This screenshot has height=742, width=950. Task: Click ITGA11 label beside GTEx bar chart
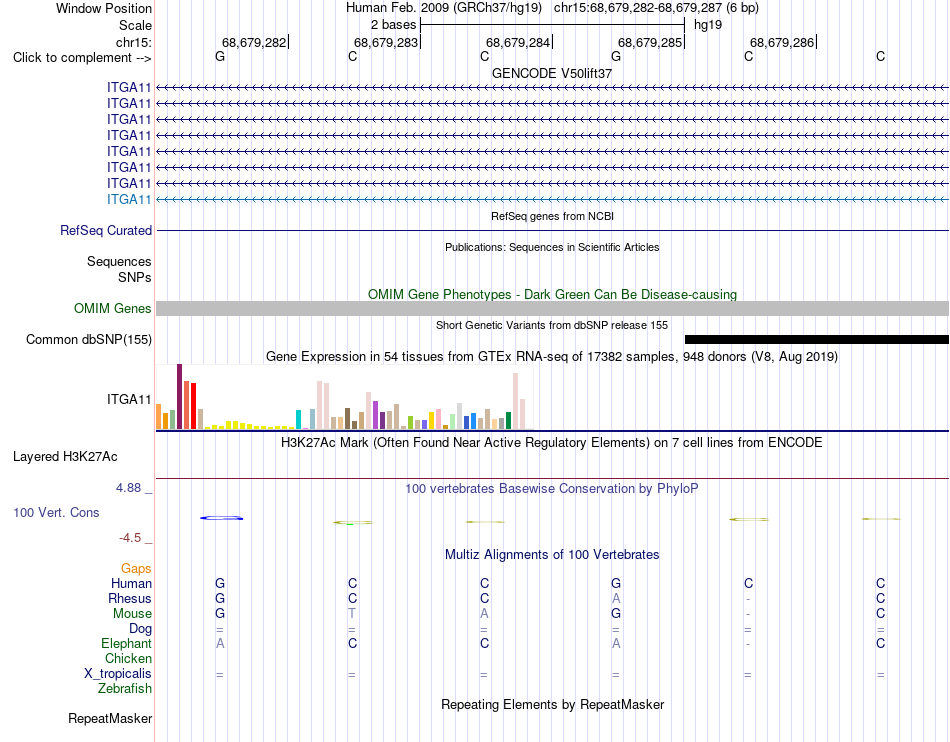tap(129, 399)
